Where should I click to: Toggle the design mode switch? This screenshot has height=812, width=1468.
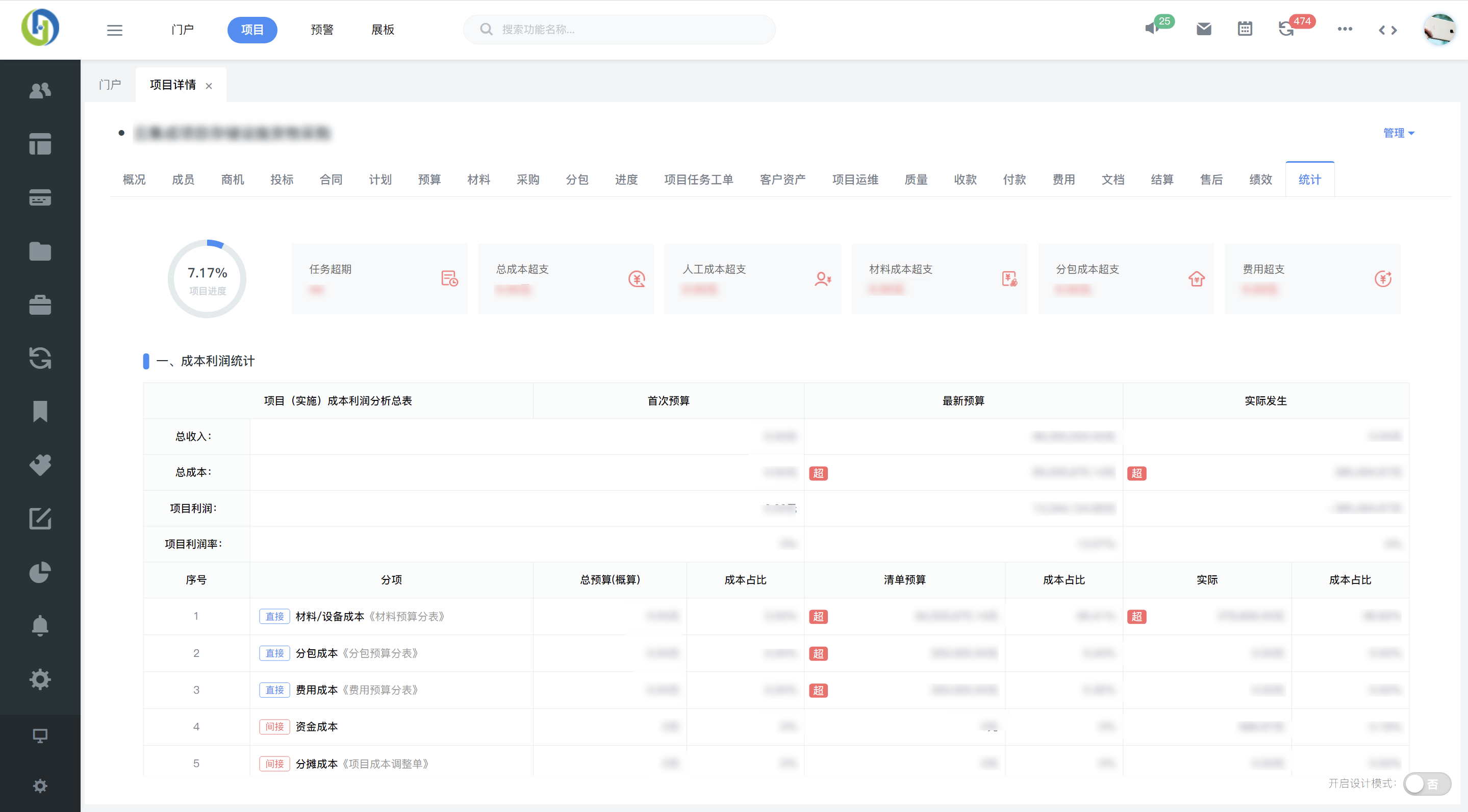[1427, 783]
